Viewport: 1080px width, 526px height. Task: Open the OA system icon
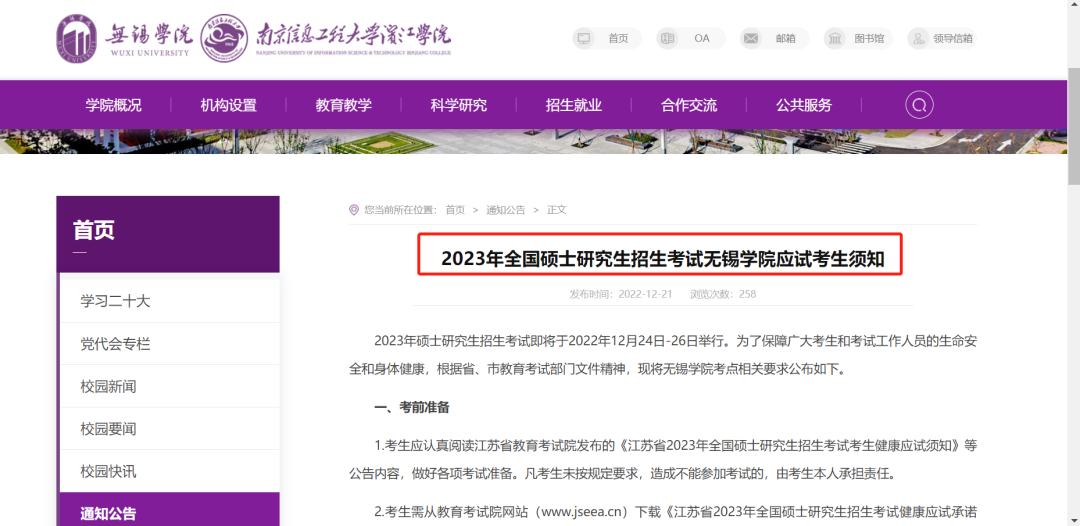point(668,38)
